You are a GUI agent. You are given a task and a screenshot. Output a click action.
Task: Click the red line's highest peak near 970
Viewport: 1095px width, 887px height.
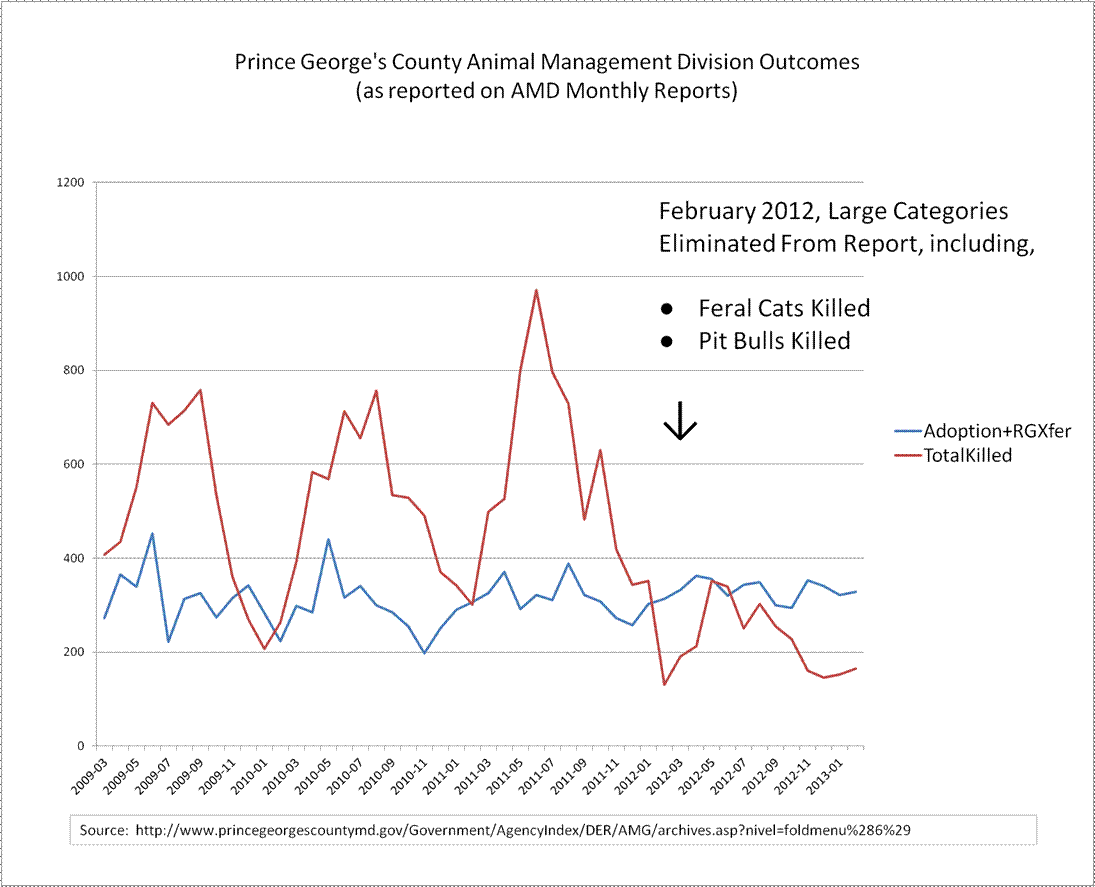point(536,290)
